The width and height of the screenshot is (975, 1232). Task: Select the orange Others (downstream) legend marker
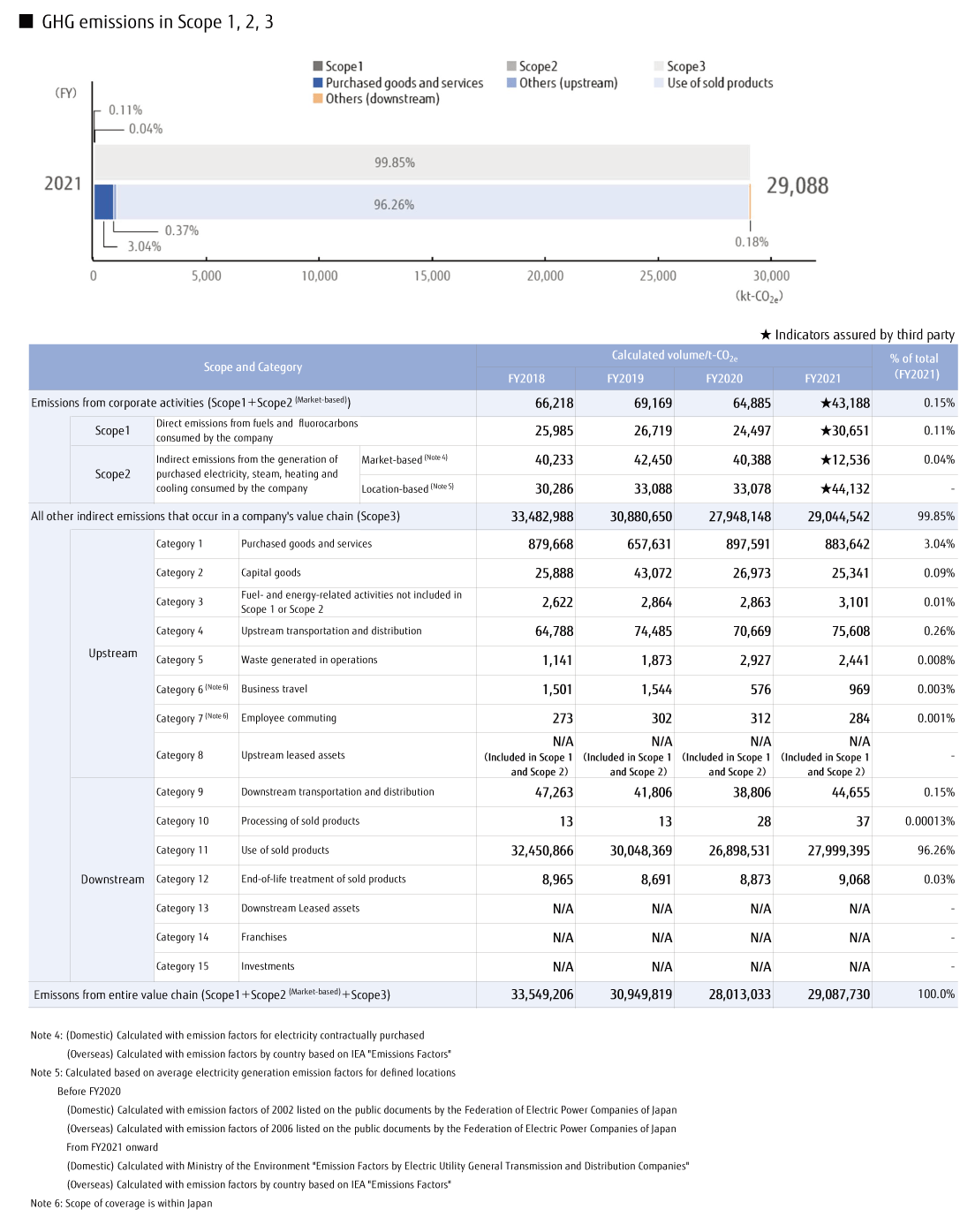coord(318,99)
